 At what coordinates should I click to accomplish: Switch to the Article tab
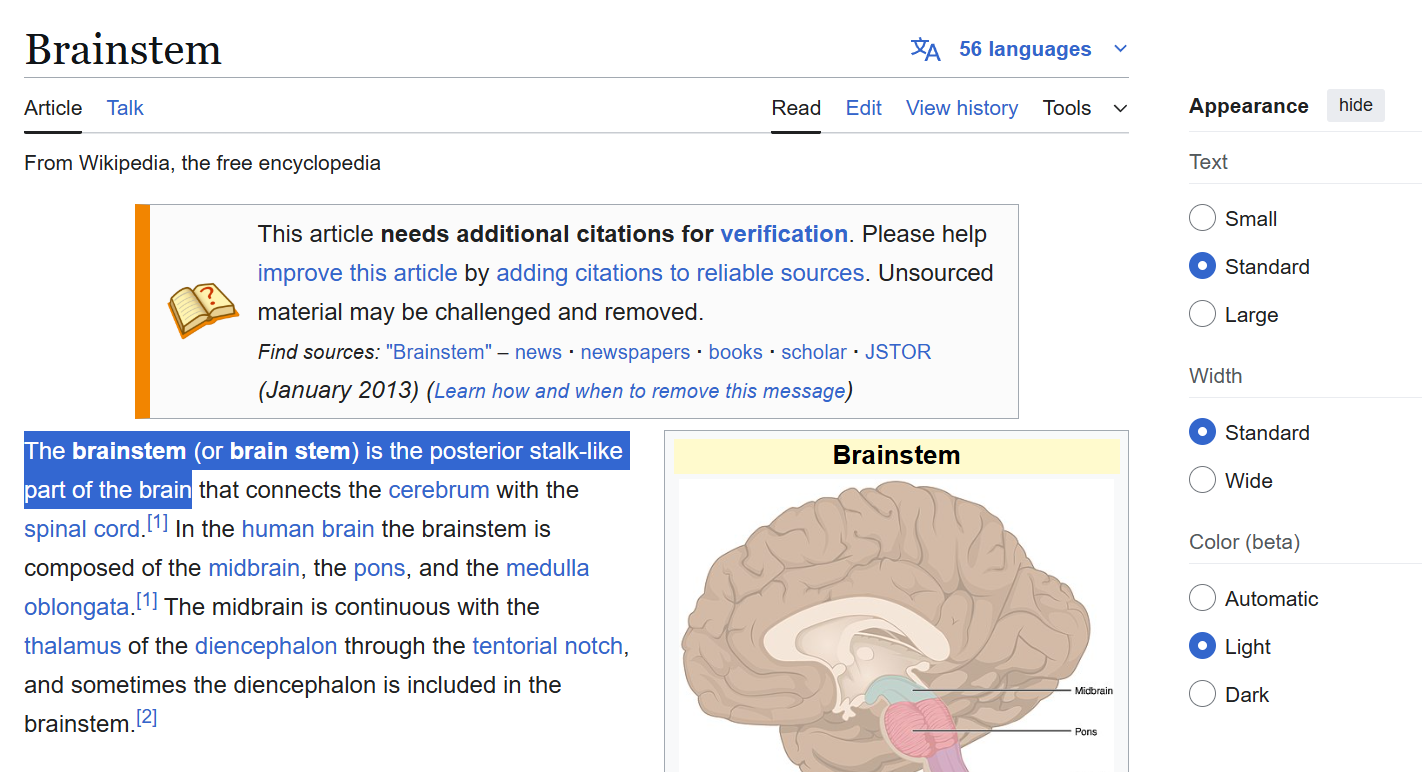(x=53, y=108)
